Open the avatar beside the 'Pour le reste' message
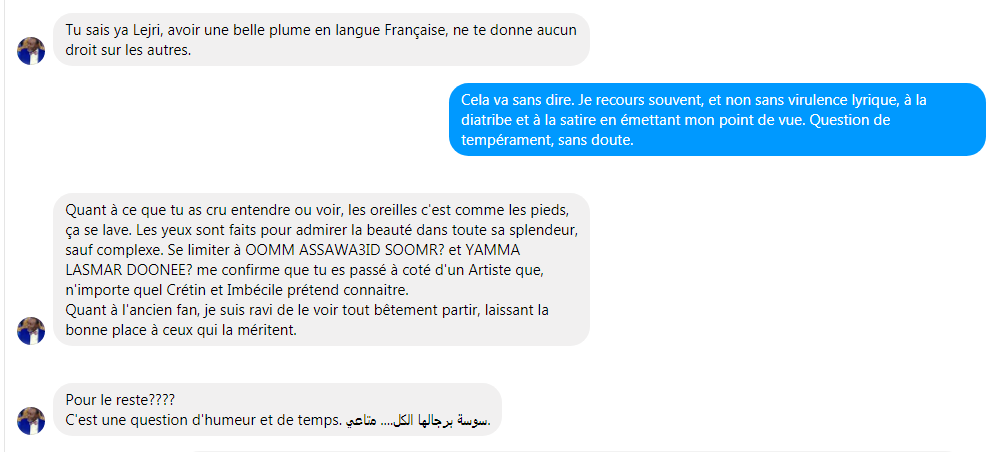 point(31,421)
